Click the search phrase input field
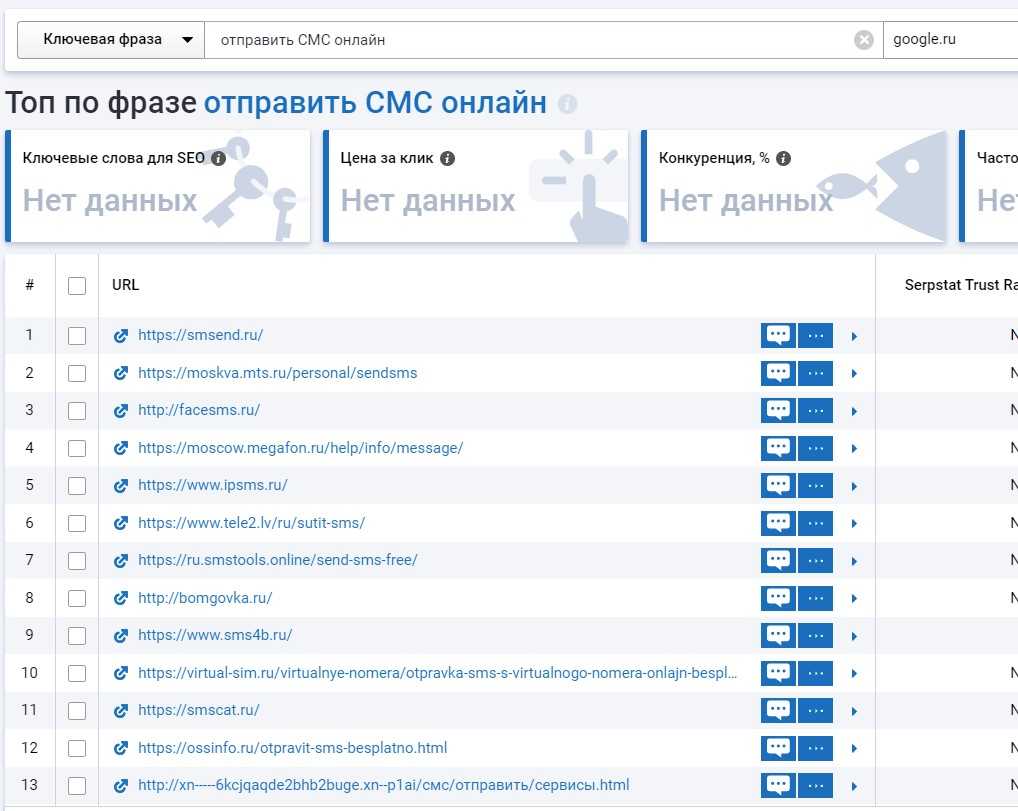 pyautogui.click(x=530, y=40)
